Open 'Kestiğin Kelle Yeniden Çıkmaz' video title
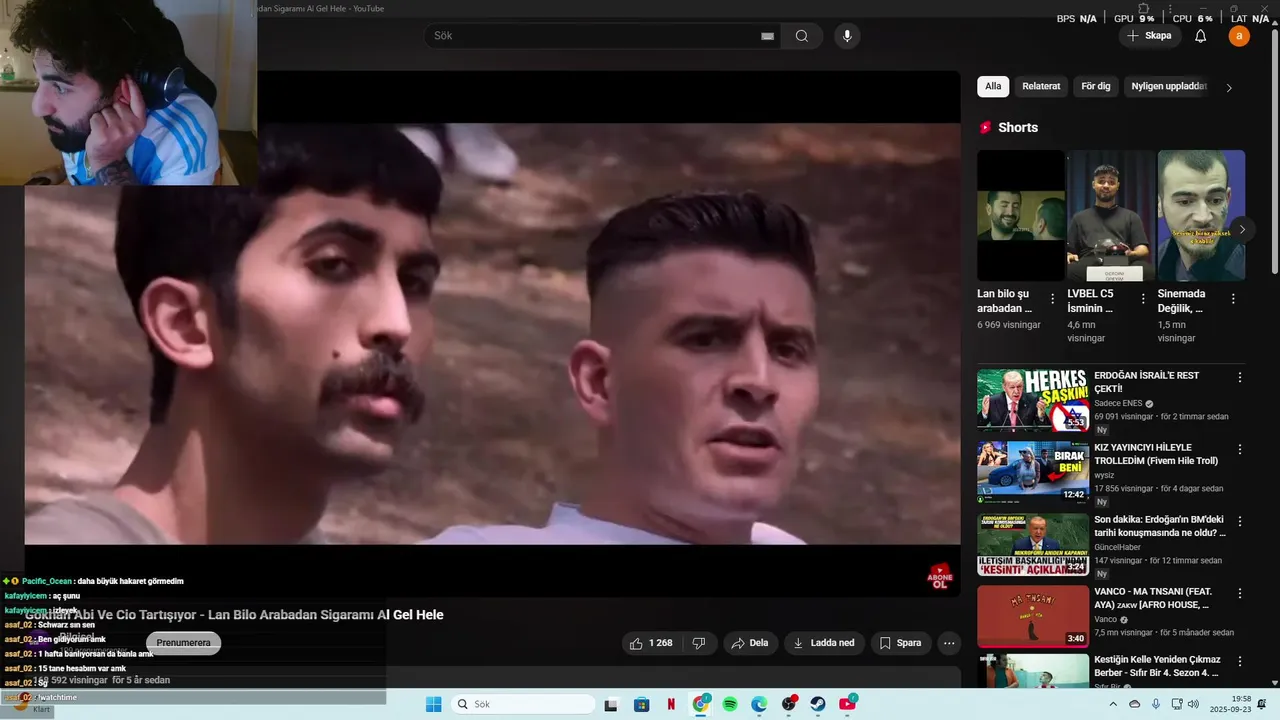 pyautogui.click(x=1158, y=665)
